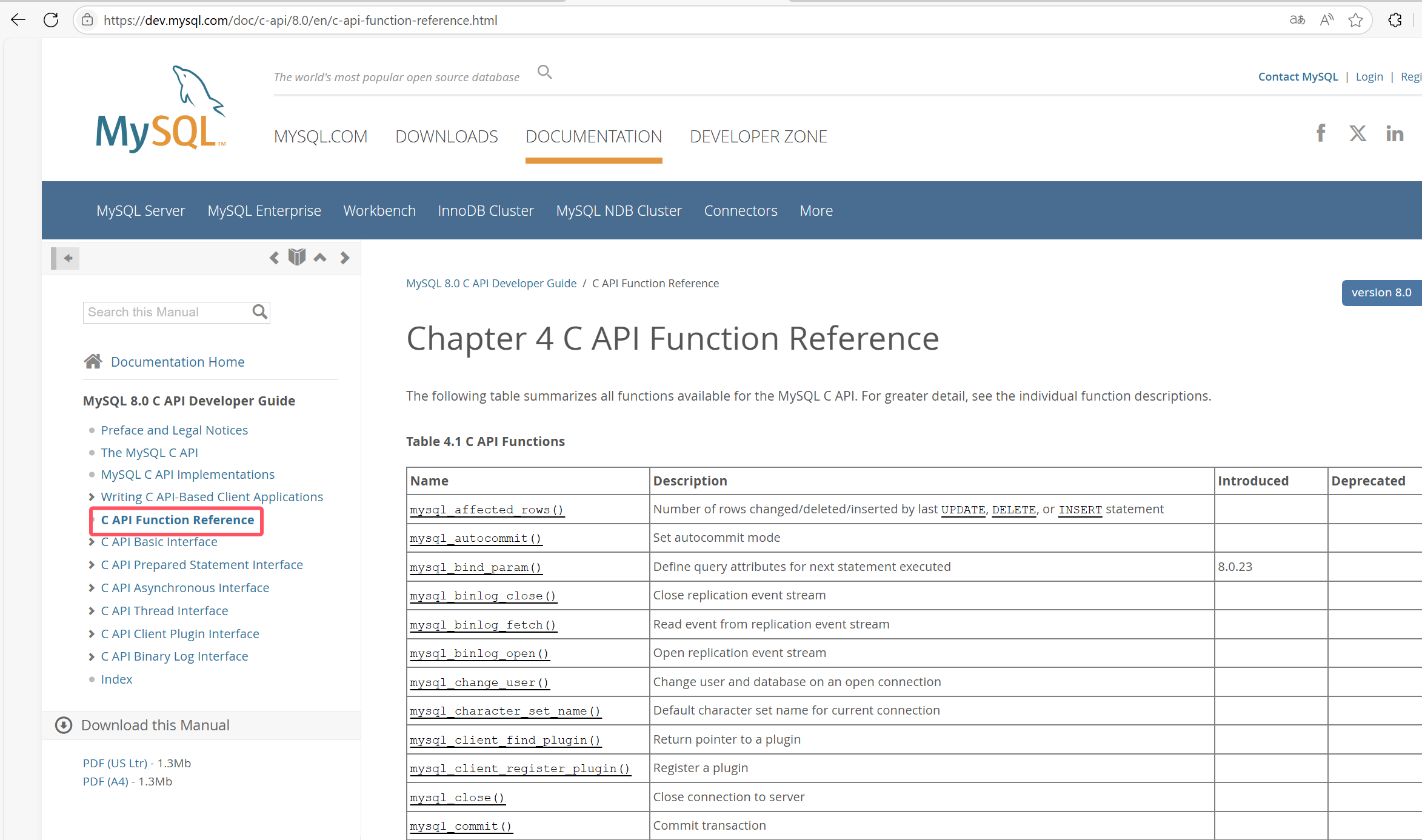Expand C API Prepared Statement Interface
Screen dimensions: 1422x840
[x=91, y=564]
